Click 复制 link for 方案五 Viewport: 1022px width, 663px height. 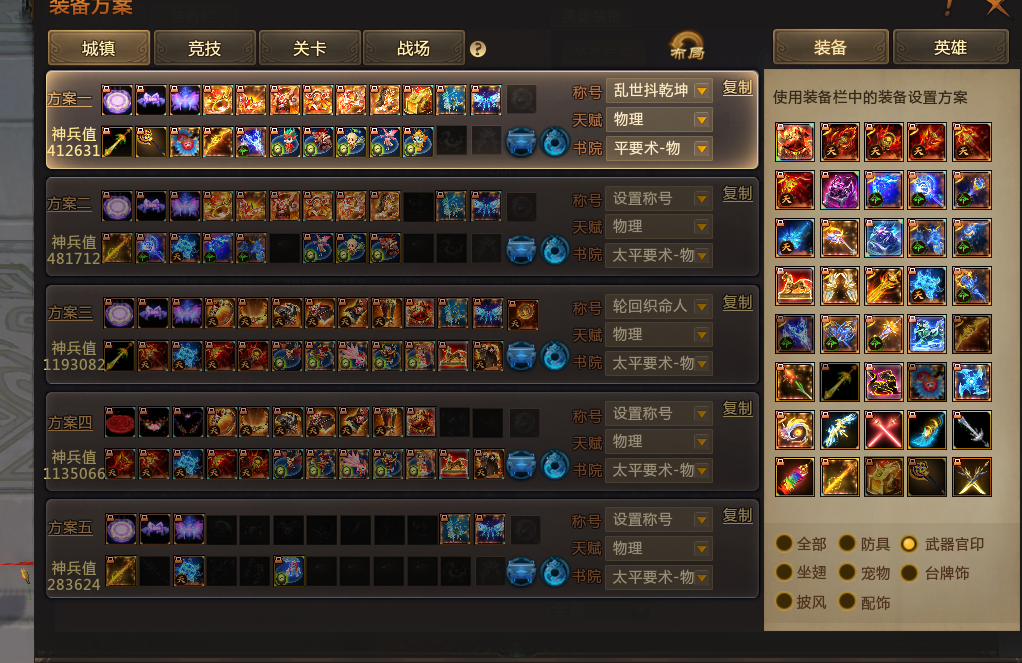[x=737, y=516]
